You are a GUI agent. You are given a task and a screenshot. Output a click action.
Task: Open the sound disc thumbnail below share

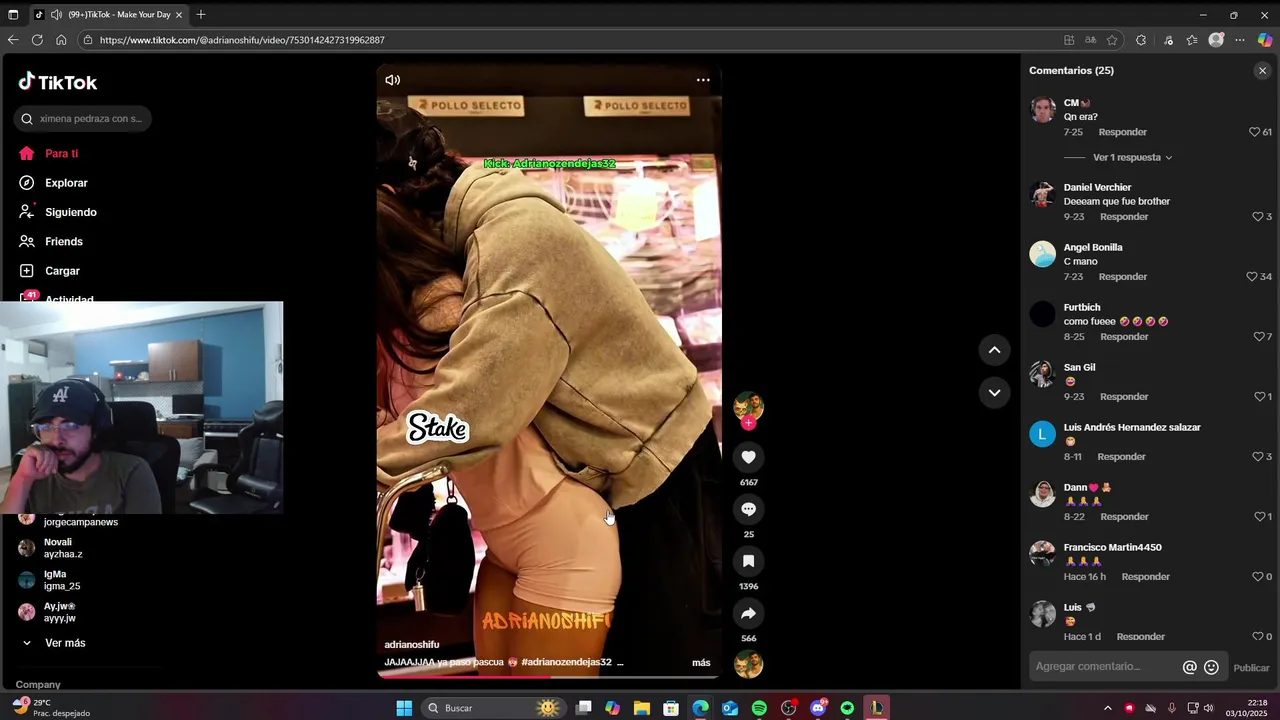click(748, 664)
